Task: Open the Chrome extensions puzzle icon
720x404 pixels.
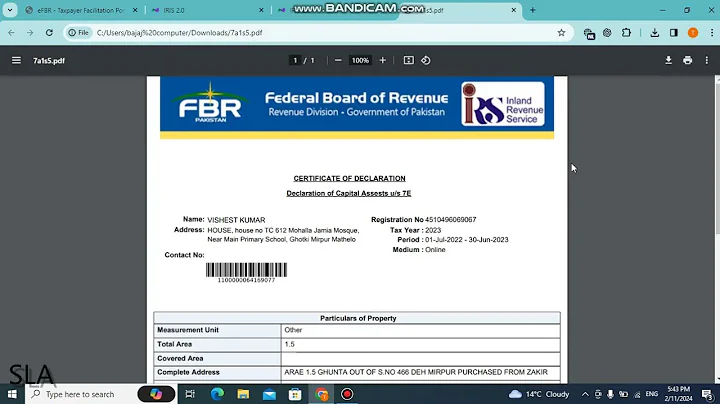Action: pos(626,33)
